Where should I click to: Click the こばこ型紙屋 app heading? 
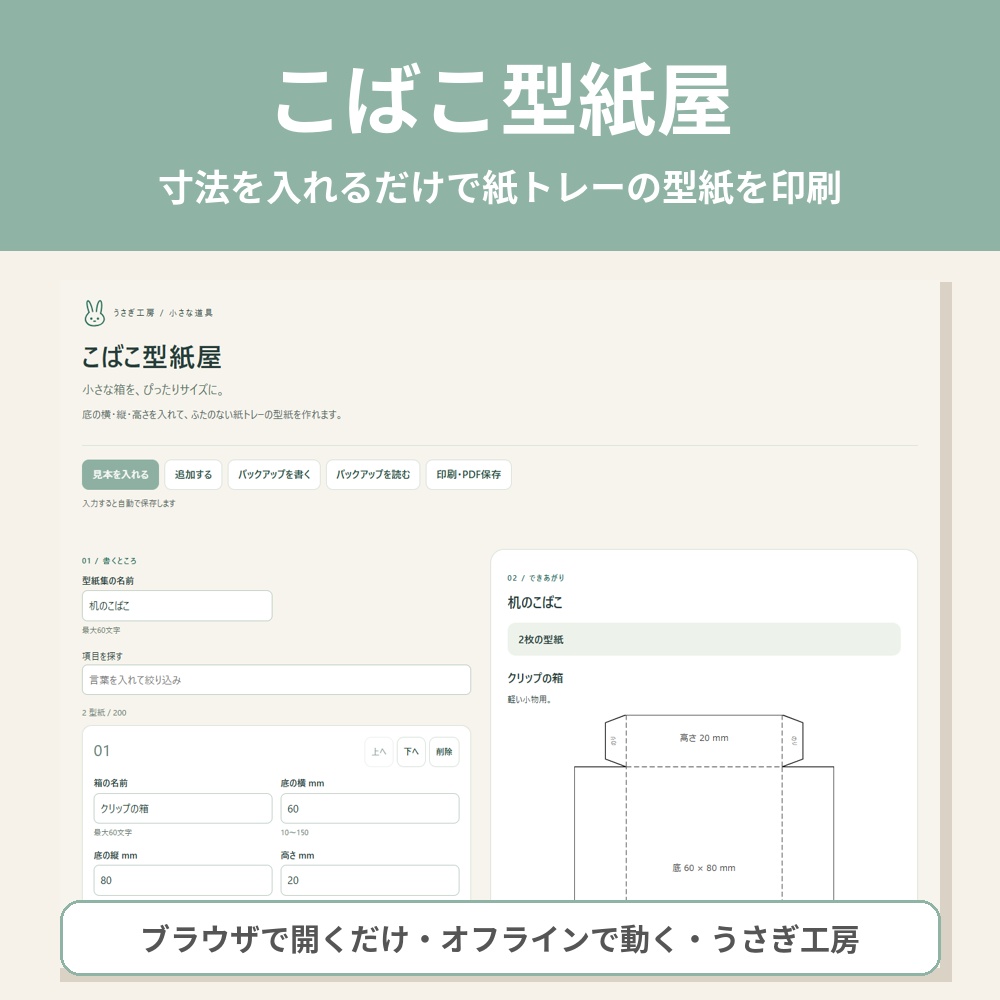tap(152, 357)
